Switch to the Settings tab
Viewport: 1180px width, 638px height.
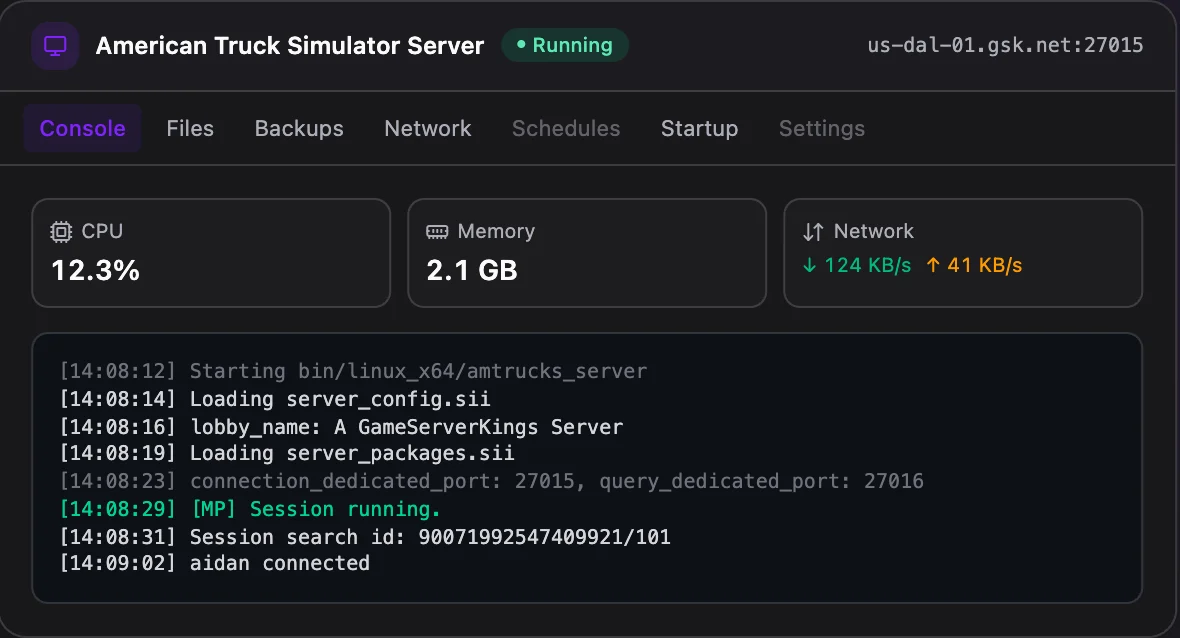tap(822, 129)
